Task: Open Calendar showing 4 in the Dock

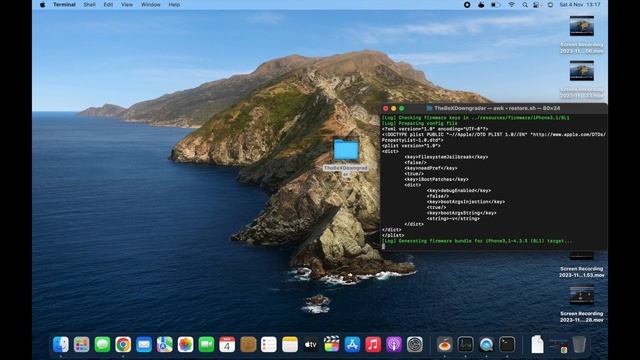Action: 227,344
